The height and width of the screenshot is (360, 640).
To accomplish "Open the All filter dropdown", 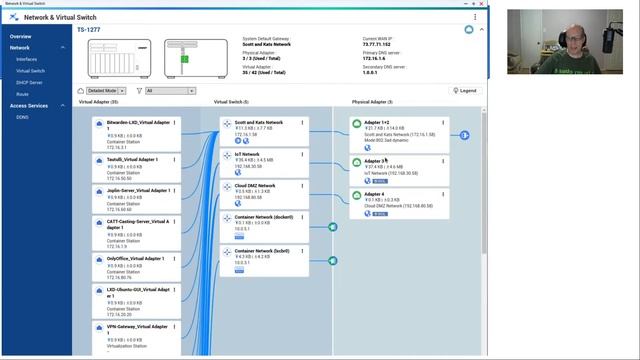I will tap(171, 91).
